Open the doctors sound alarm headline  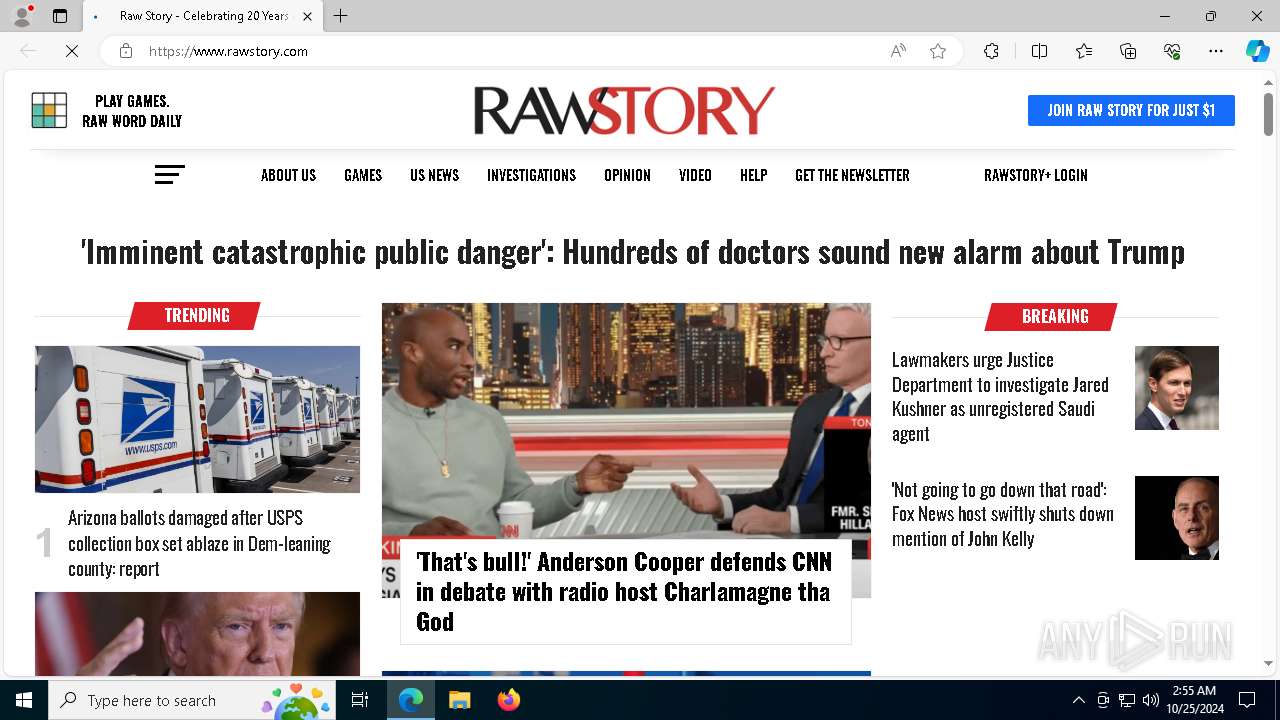633,252
